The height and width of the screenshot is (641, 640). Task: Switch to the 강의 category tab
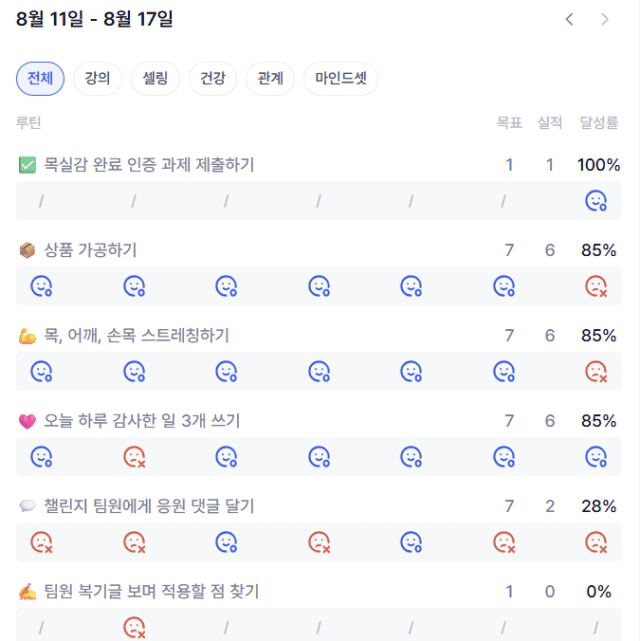pyautogui.click(x=97, y=78)
